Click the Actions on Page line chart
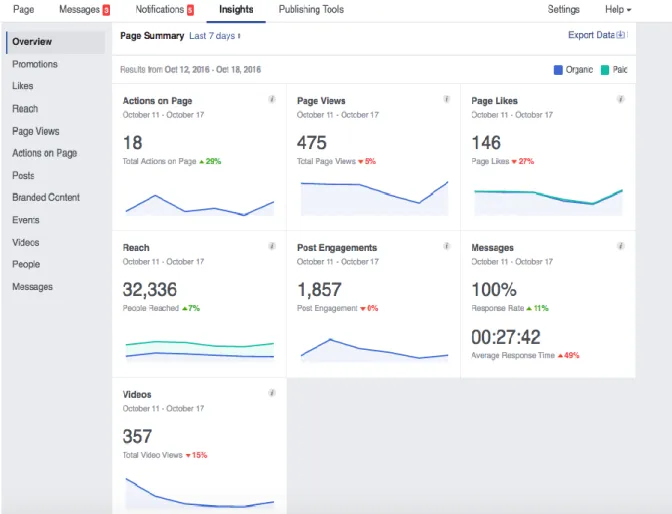Image resolution: width=672 pixels, height=514 pixels. click(200, 205)
